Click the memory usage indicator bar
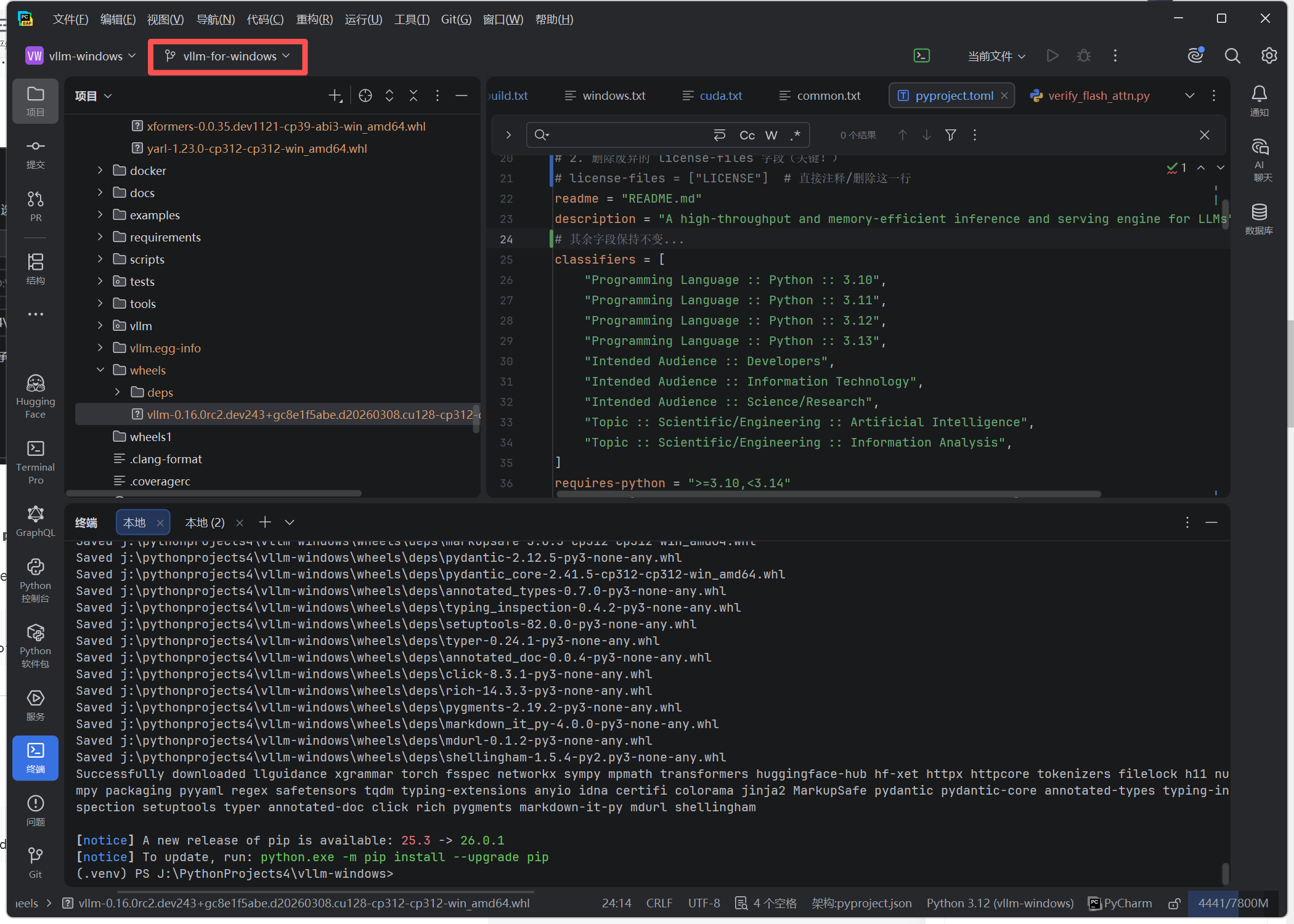This screenshot has height=924, width=1294. [1232, 903]
